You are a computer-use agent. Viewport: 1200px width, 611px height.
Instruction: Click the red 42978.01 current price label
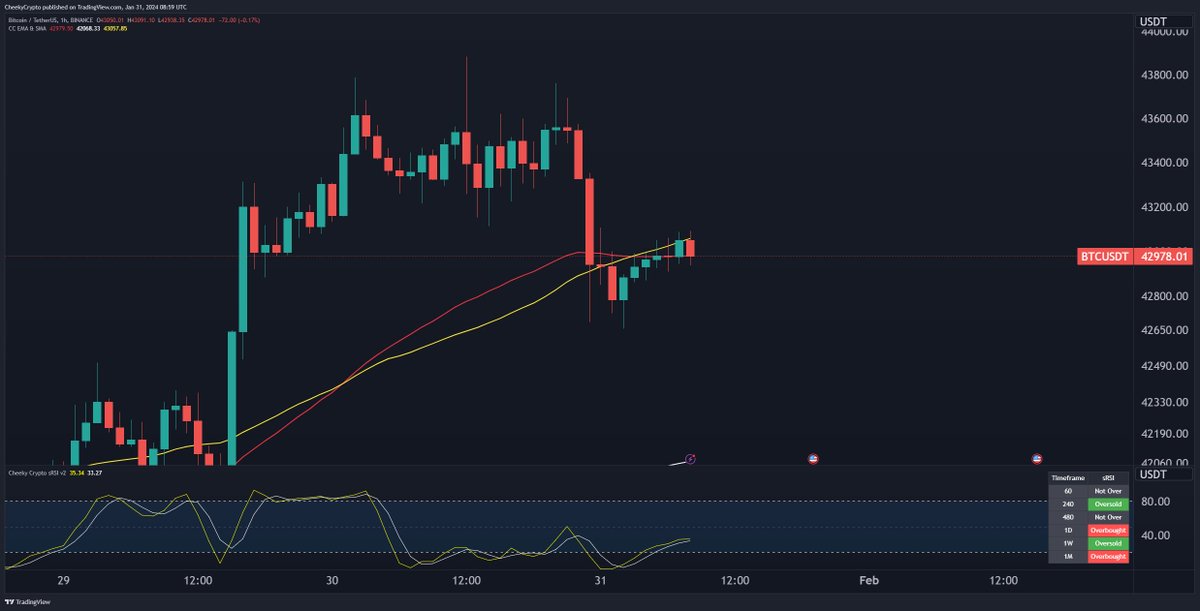(1163, 257)
